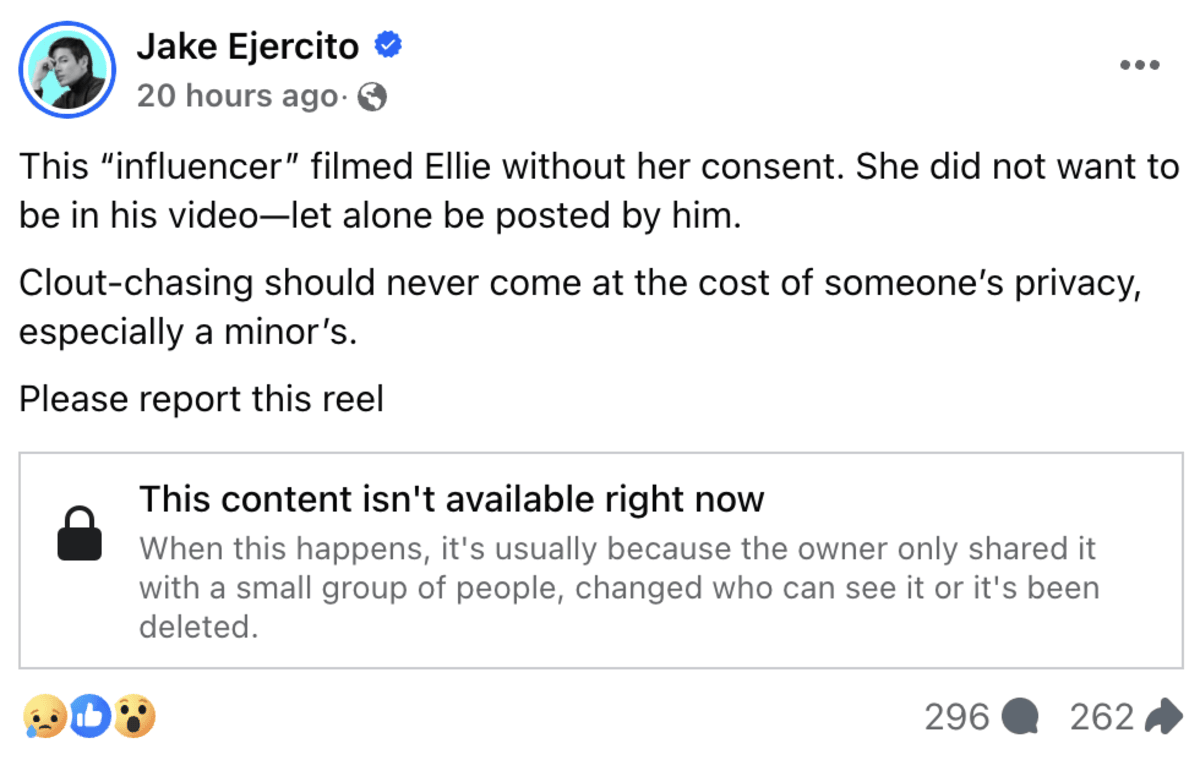Click the share arrow icon
This screenshot has width=1200, height=760.
point(1162,717)
